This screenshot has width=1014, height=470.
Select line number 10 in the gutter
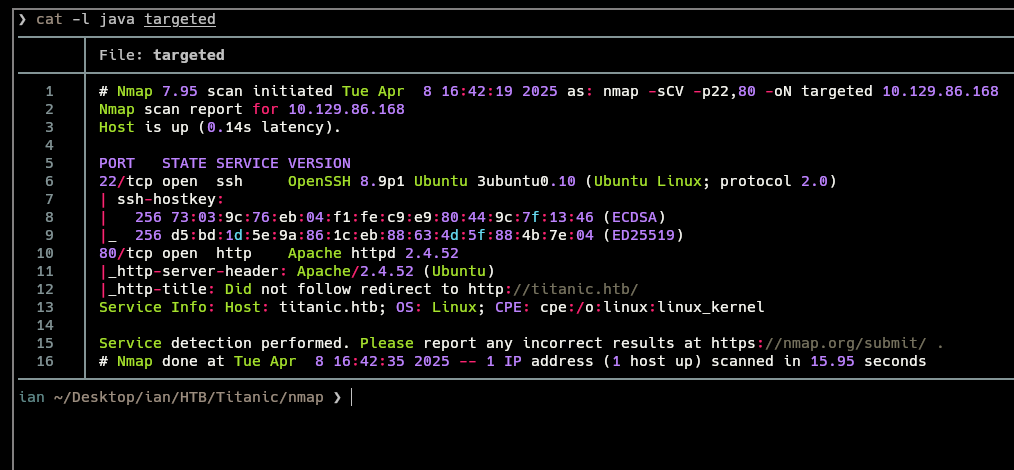click(48, 253)
